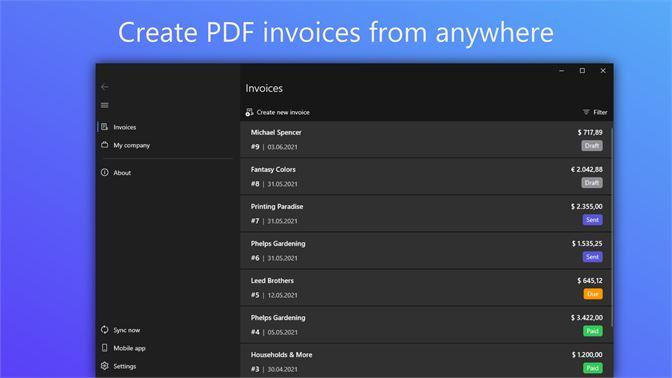Click the date 30.04.2021
672x378 pixels.
282,369
